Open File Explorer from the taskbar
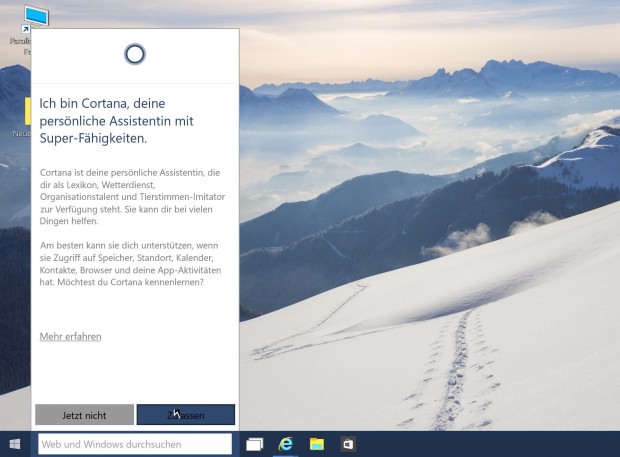 [317, 444]
